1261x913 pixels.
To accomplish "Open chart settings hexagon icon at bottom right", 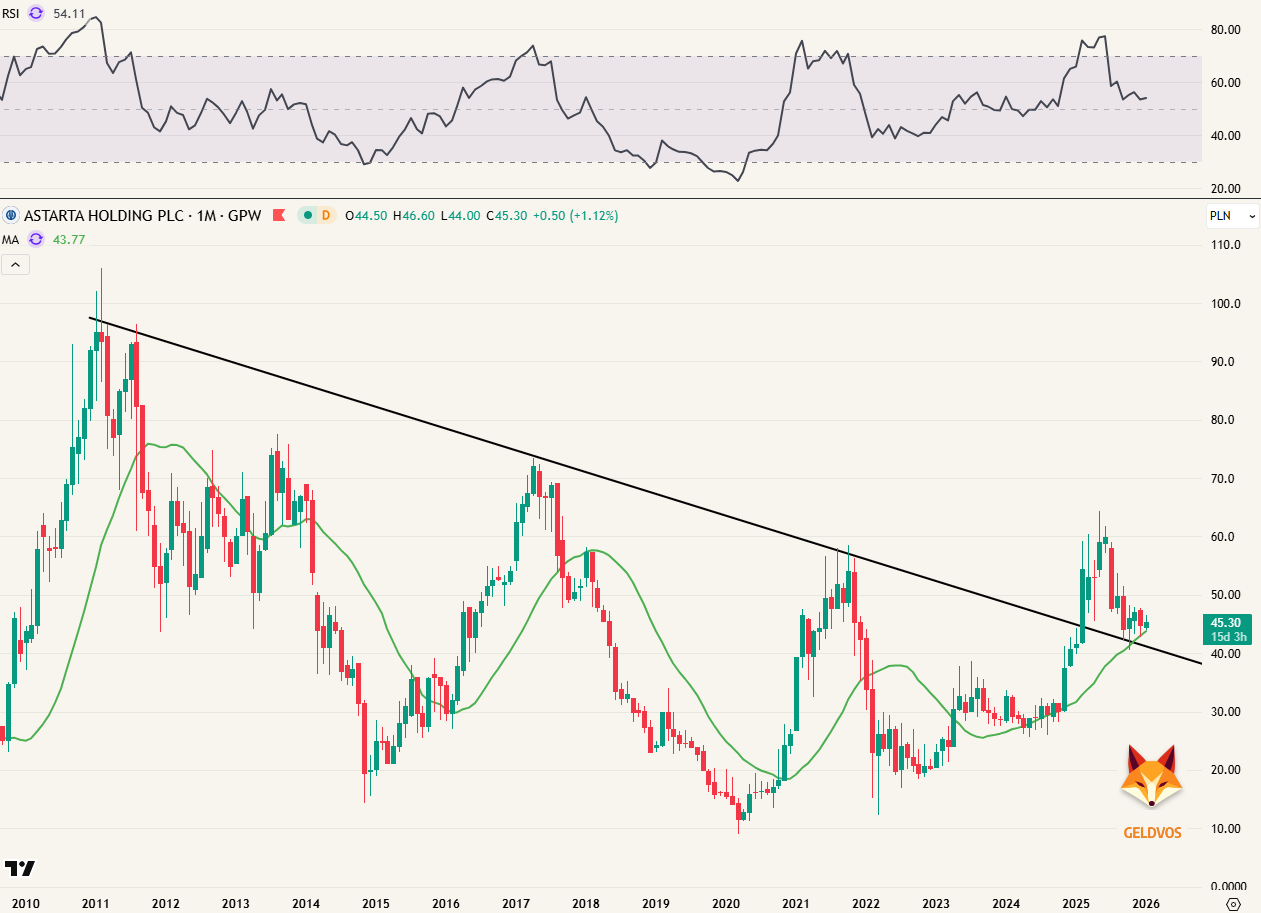I will 1233,903.
